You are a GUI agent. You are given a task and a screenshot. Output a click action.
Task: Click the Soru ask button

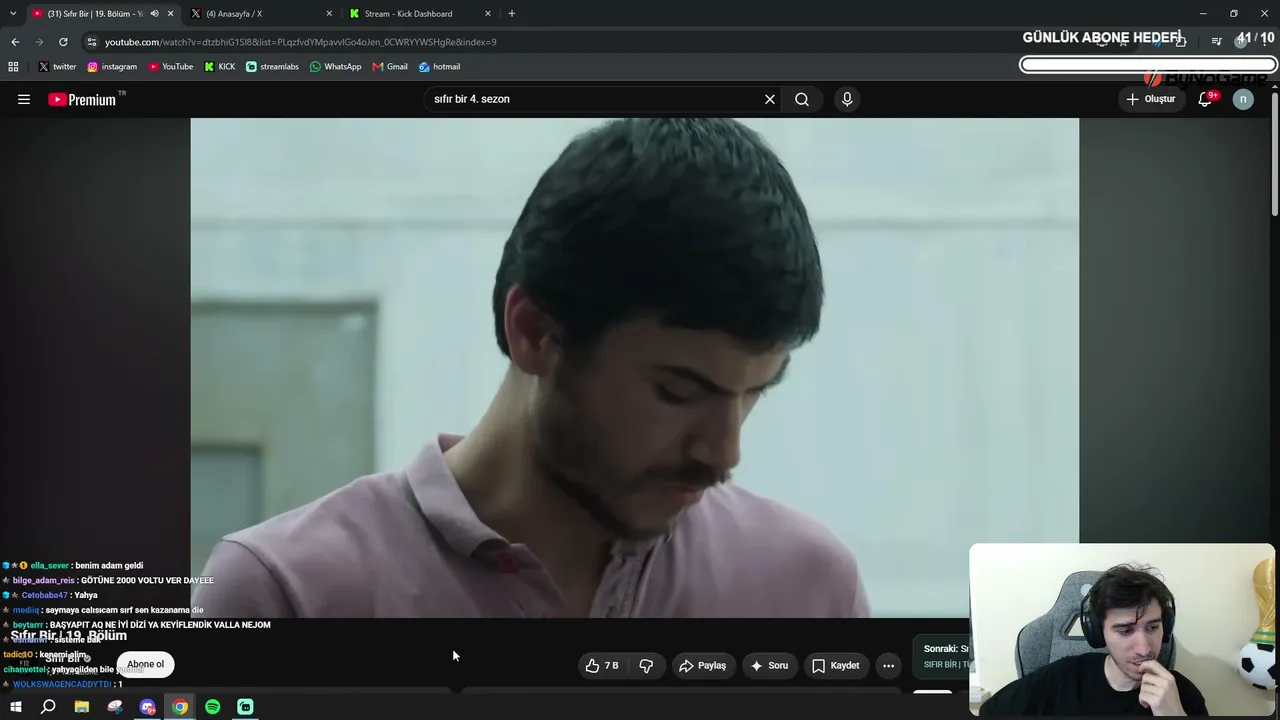click(x=769, y=665)
